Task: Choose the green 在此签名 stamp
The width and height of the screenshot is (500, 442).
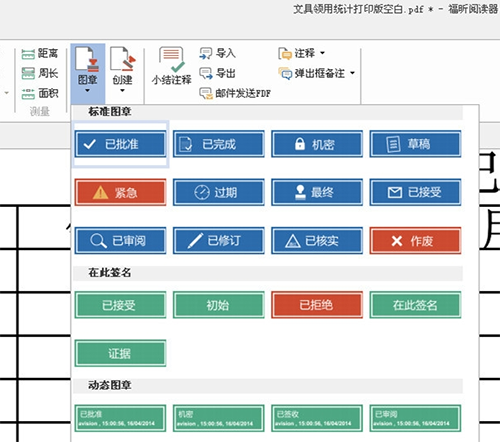Action: [x=415, y=305]
